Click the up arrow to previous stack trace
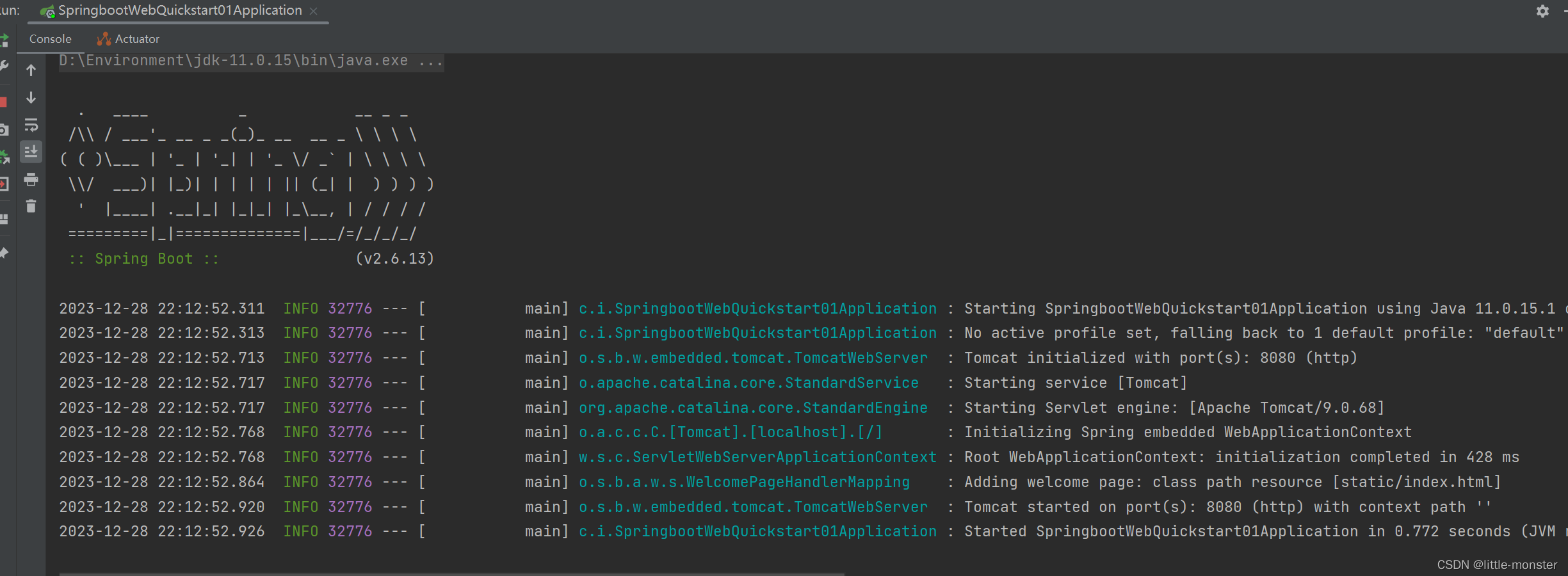1568x576 pixels. click(31, 70)
